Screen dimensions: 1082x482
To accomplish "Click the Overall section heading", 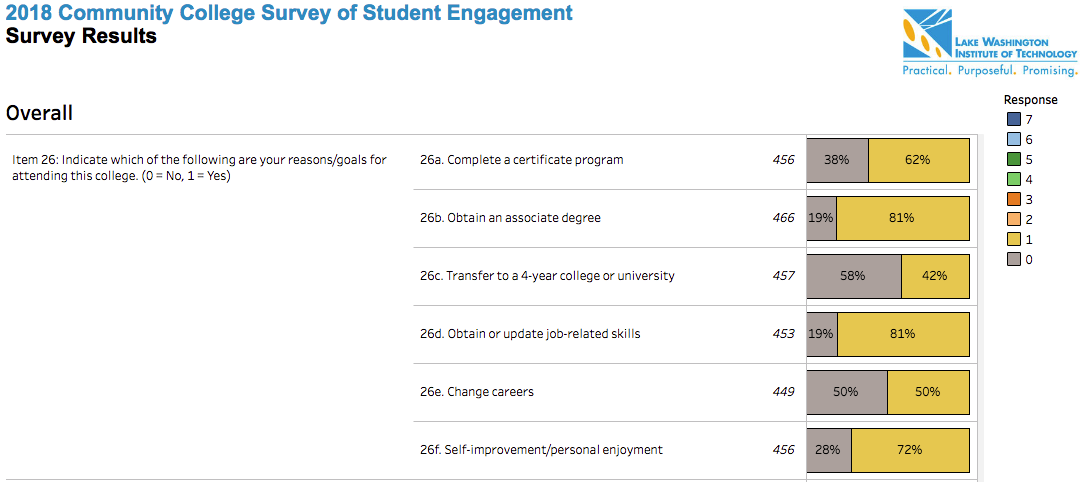I will (x=39, y=113).
